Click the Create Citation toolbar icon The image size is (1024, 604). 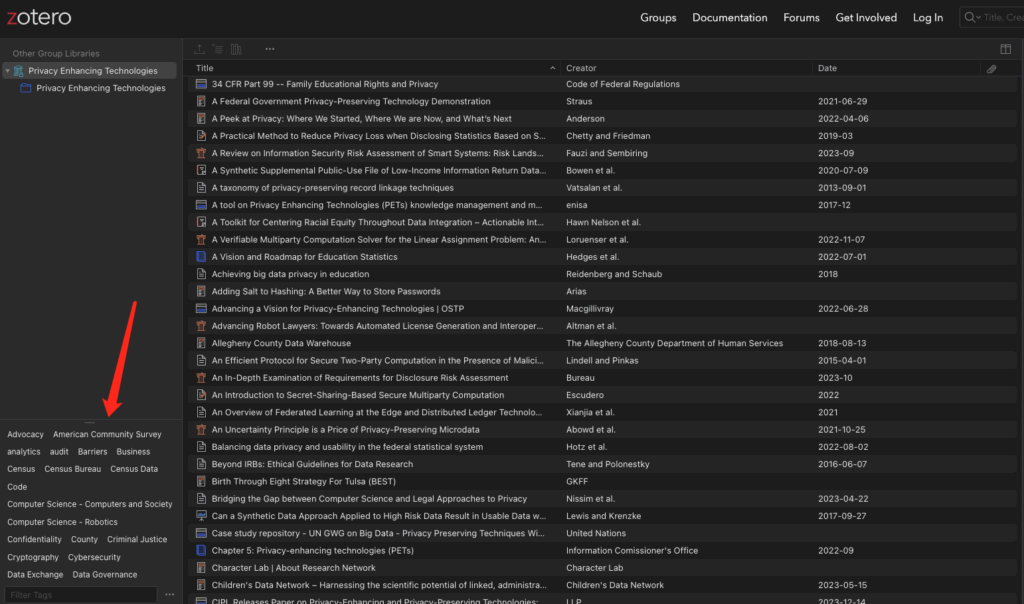coord(218,49)
